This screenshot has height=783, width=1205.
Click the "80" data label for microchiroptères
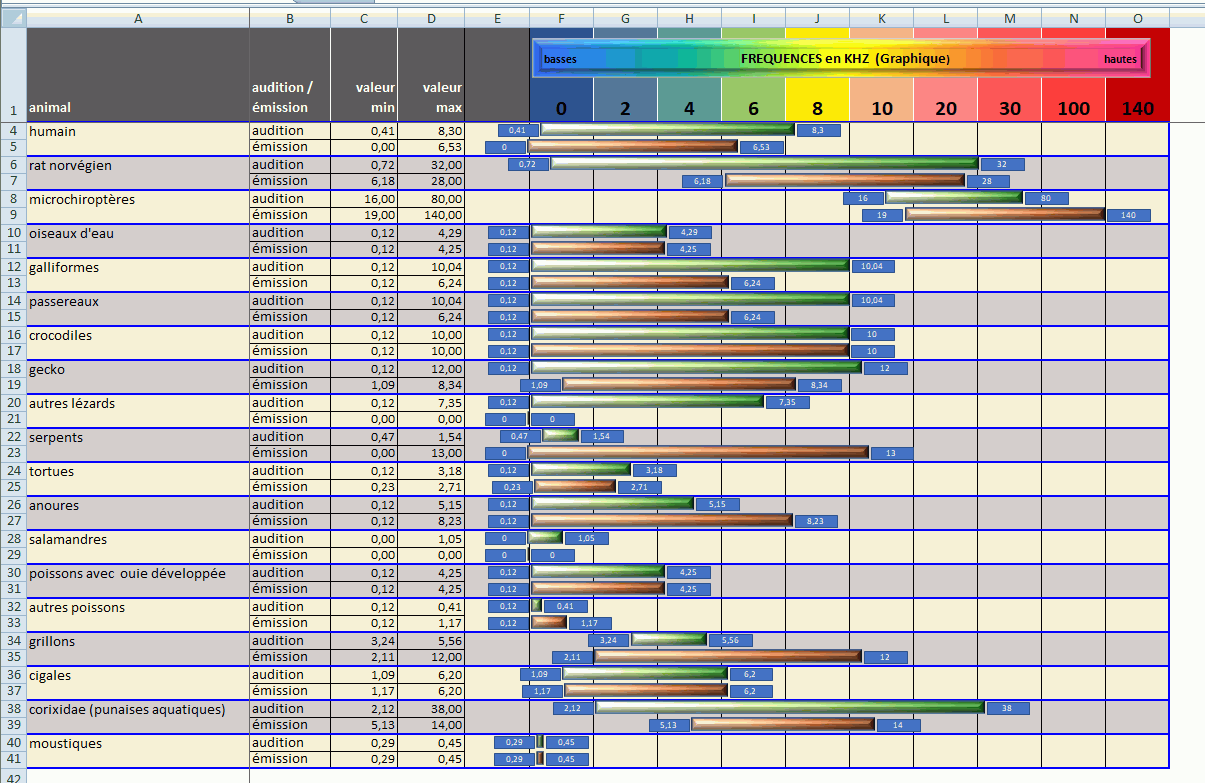pyautogui.click(x=1046, y=198)
